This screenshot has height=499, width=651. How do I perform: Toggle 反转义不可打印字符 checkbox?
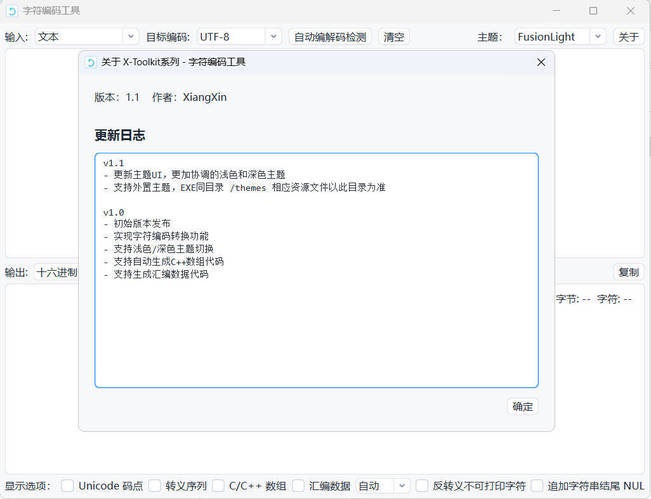[x=422, y=486]
